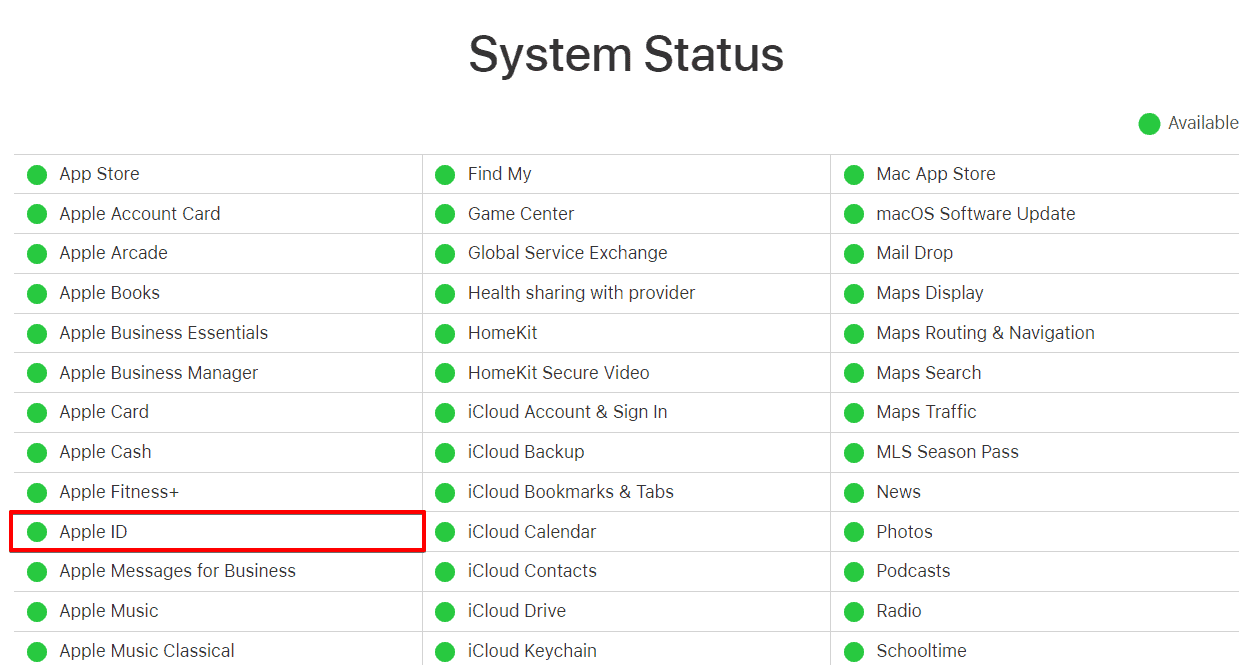
Task: Click the status icon beside Photos
Action: pyautogui.click(x=854, y=532)
